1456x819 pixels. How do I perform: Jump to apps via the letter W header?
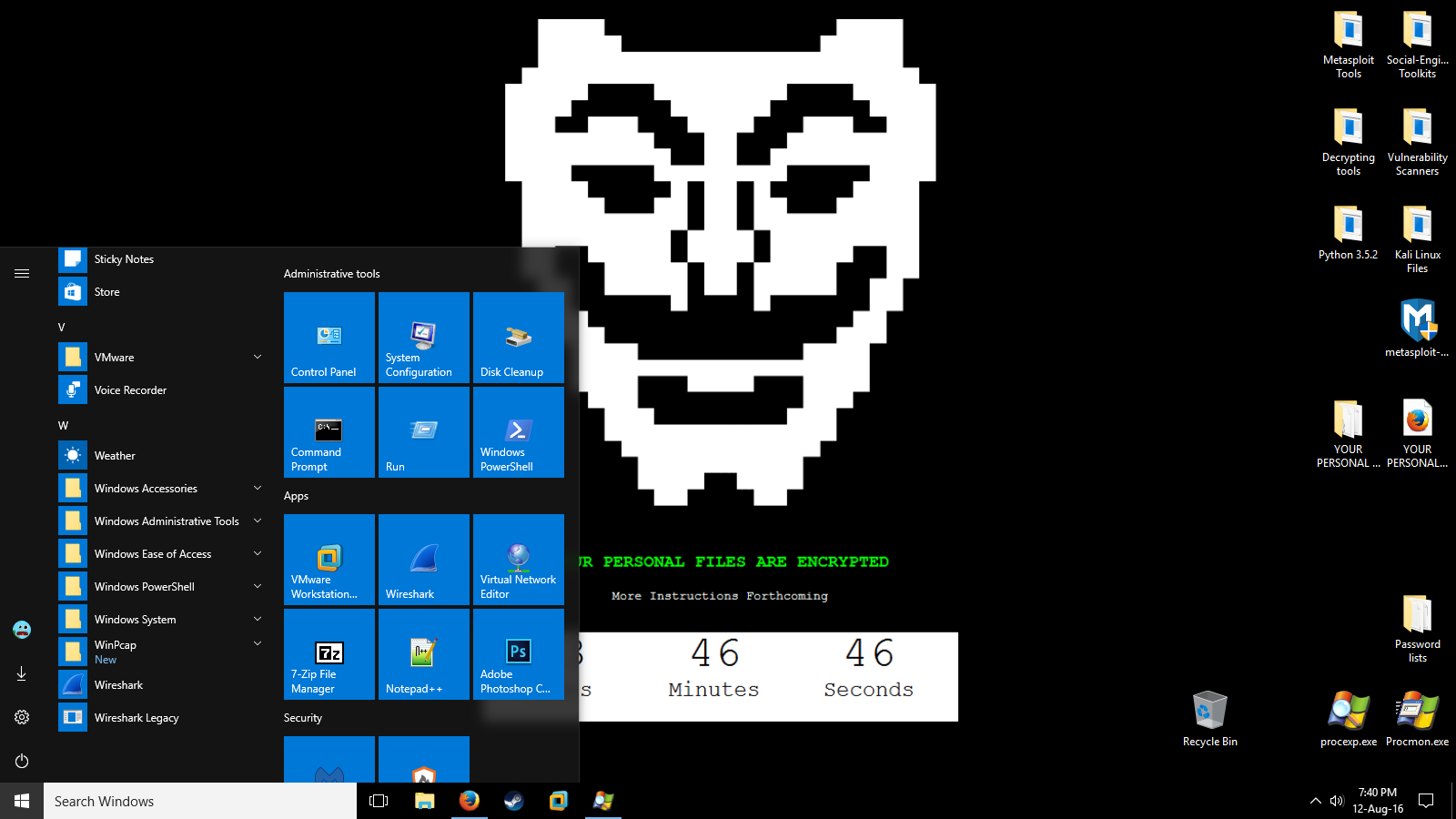[x=63, y=425]
